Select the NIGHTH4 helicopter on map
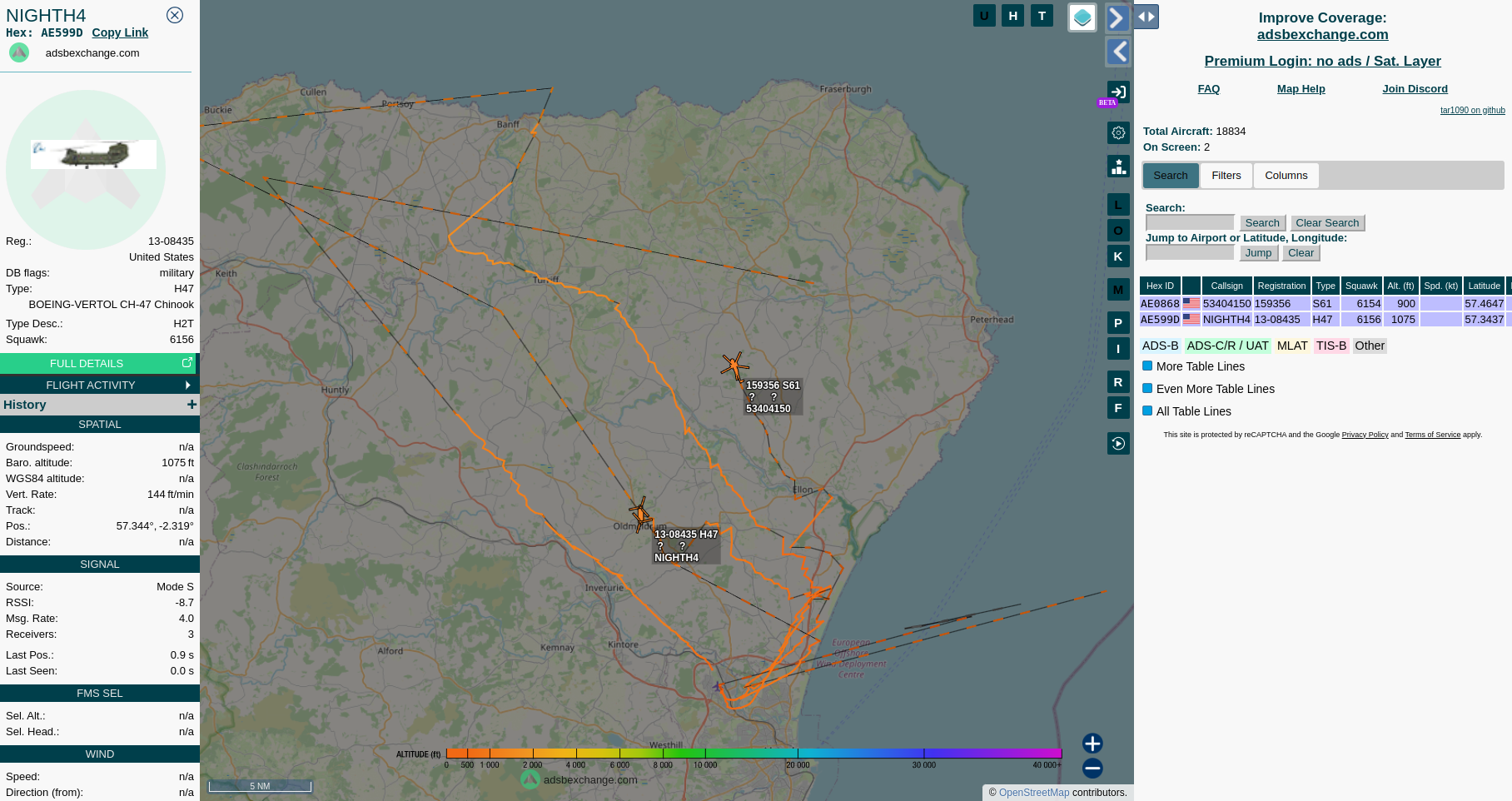 click(640, 515)
